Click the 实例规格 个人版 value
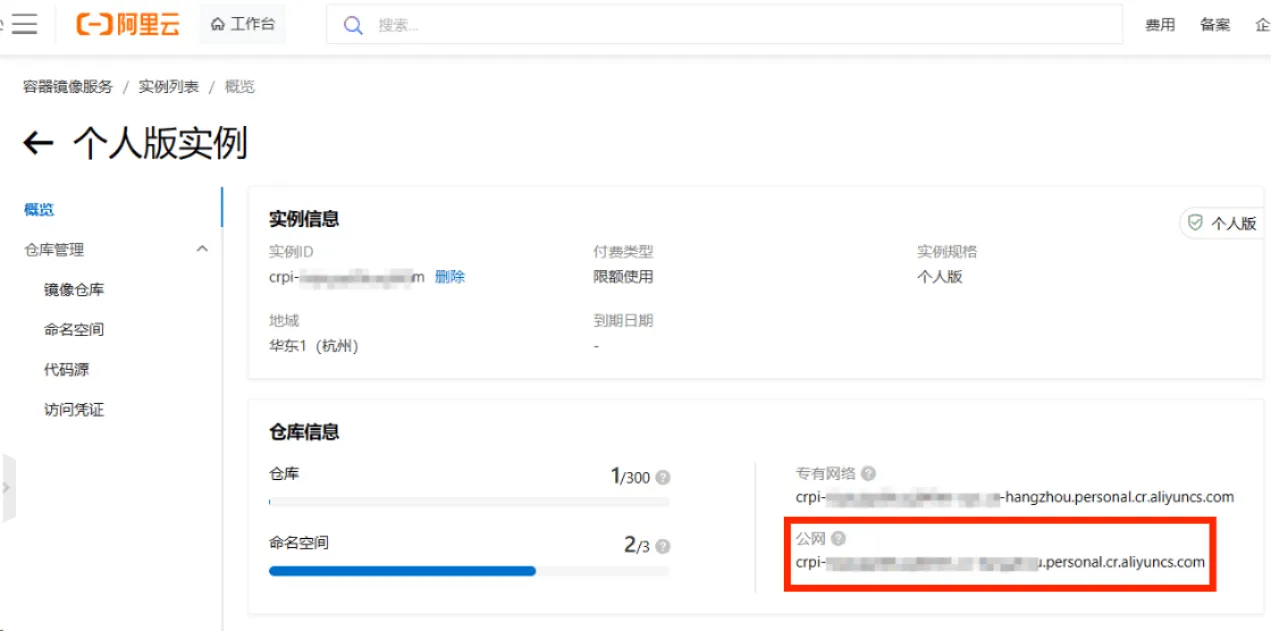 point(940,277)
